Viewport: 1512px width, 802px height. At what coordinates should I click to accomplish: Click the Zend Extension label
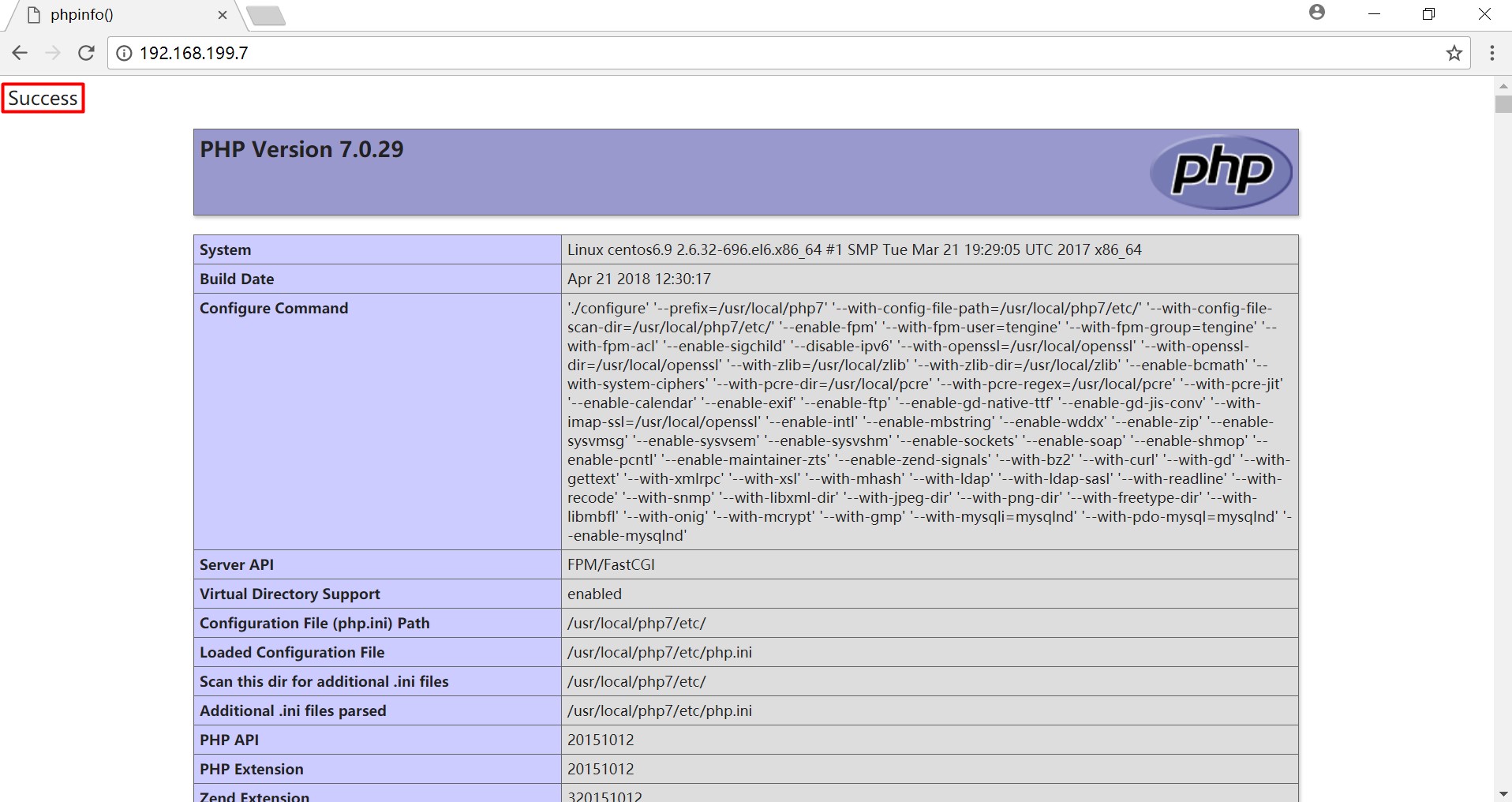coord(254,796)
